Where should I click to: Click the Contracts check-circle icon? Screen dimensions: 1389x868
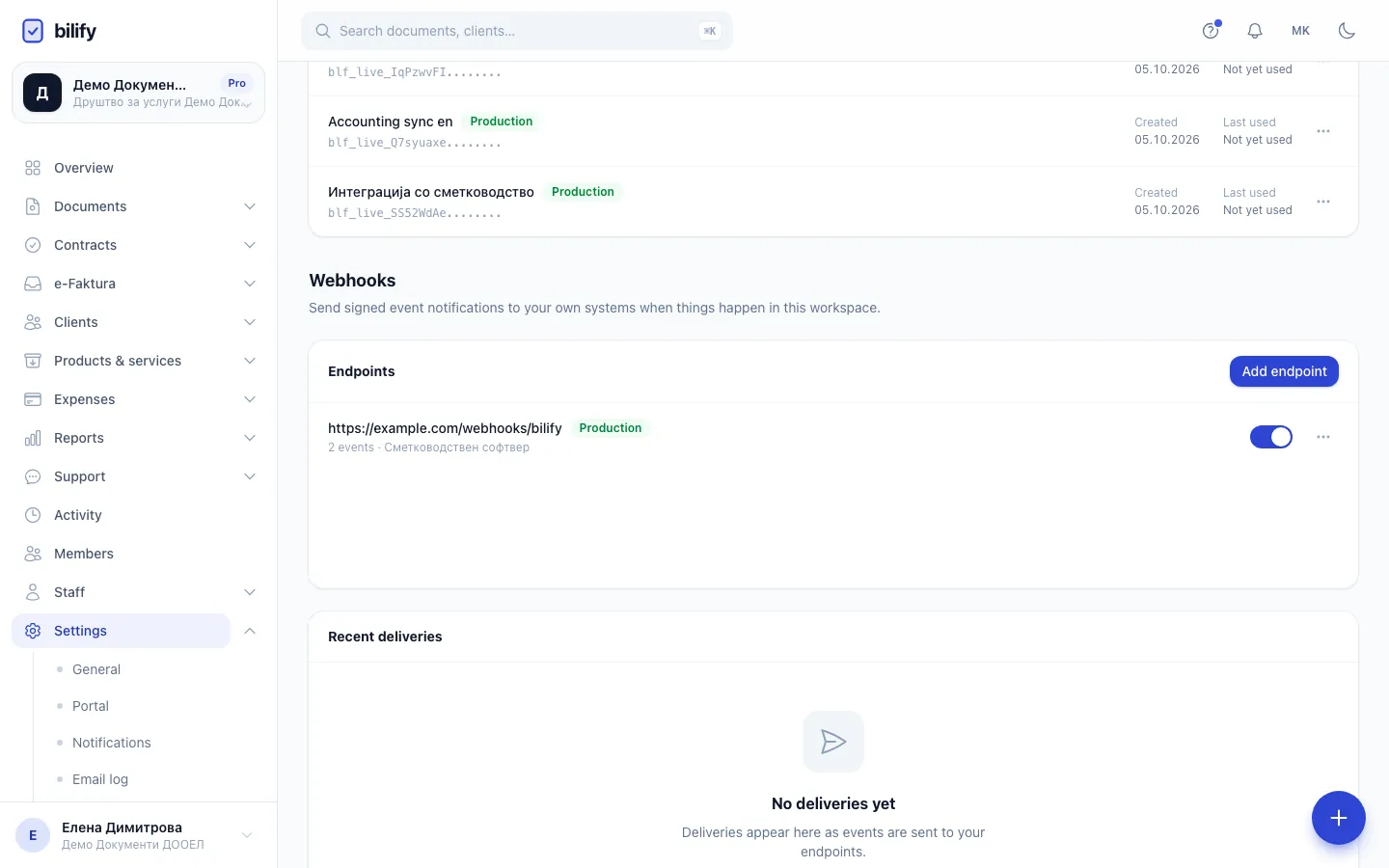coord(33,245)
